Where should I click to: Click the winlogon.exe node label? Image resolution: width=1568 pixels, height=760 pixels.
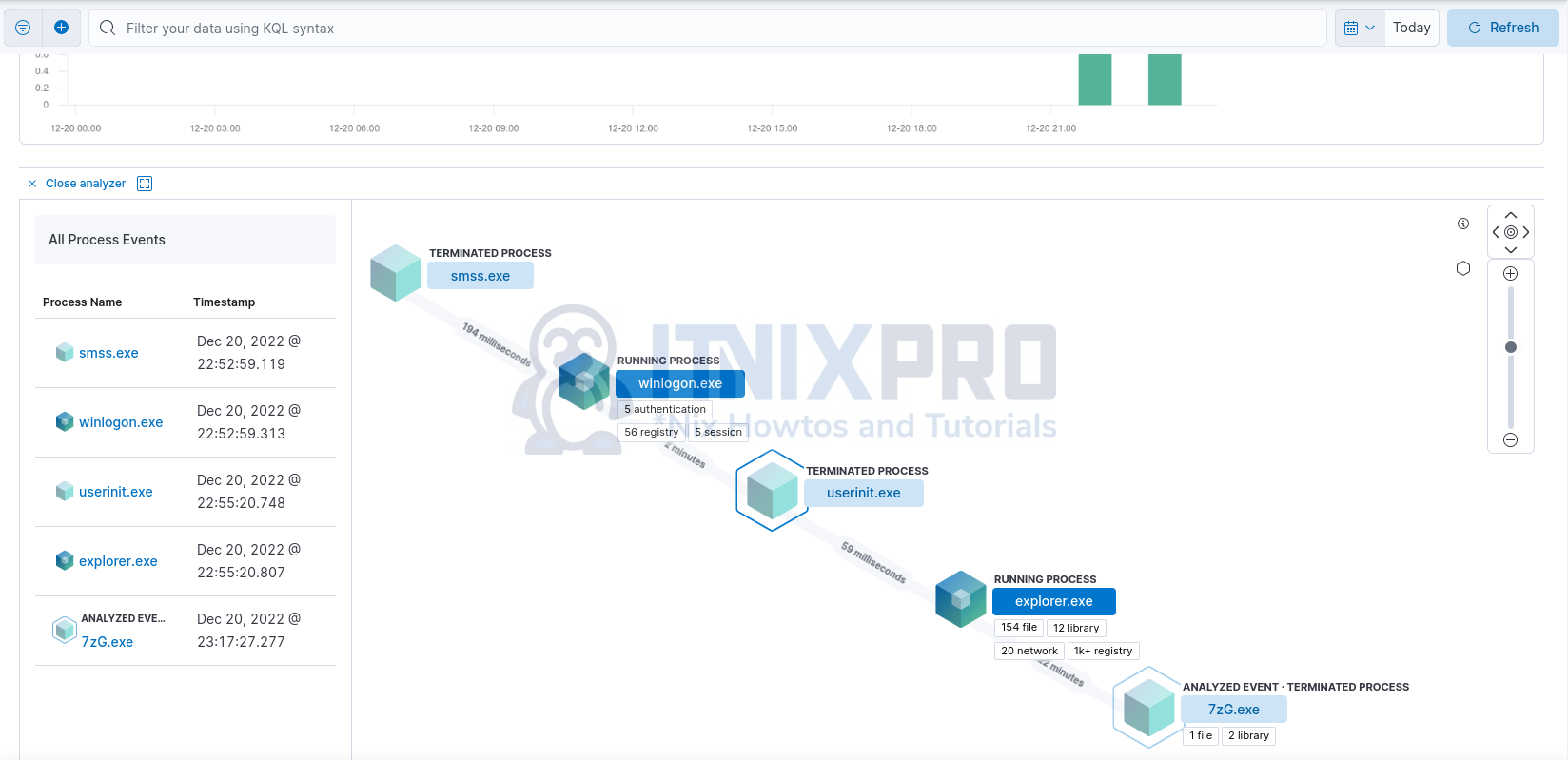coord(679,383)
